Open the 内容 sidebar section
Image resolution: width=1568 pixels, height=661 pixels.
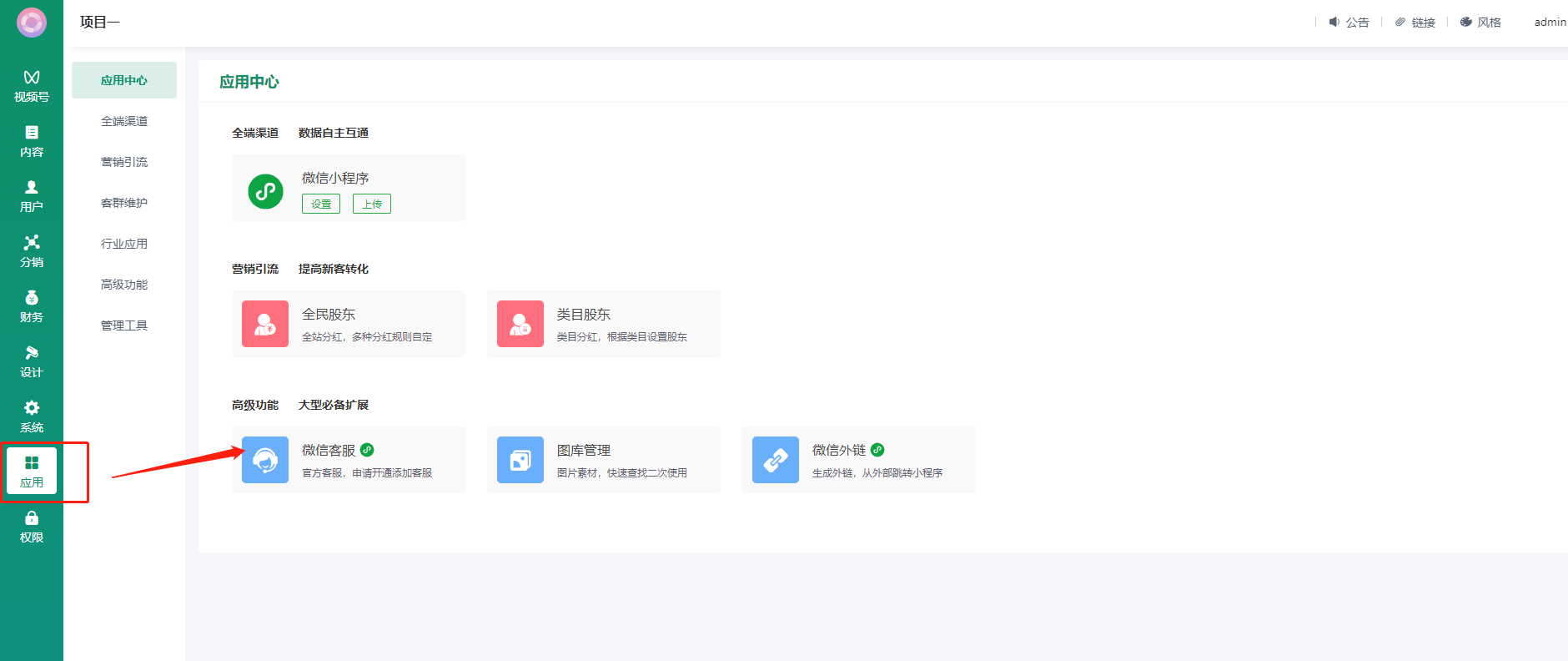[x=32, y=141]
